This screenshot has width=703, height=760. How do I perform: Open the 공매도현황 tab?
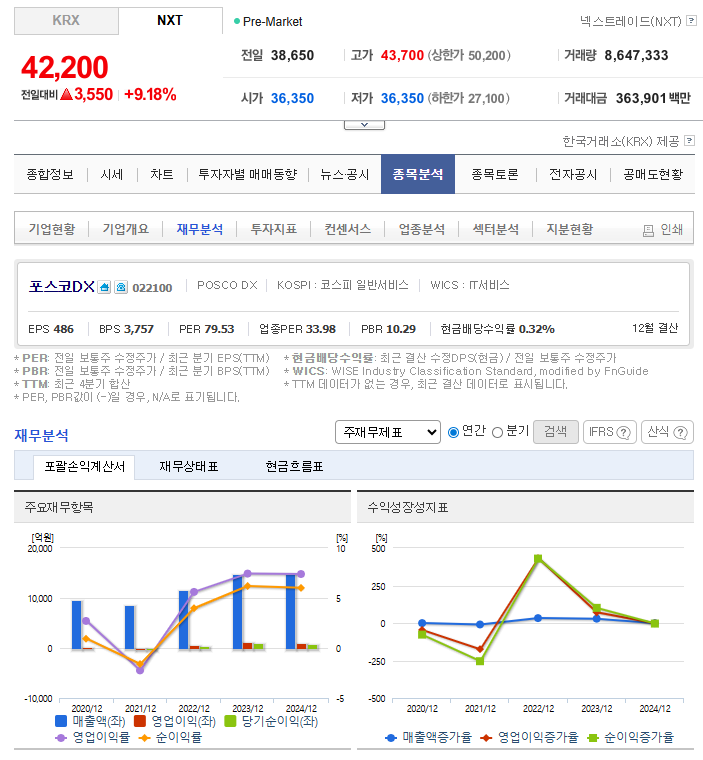pos(653,174)
